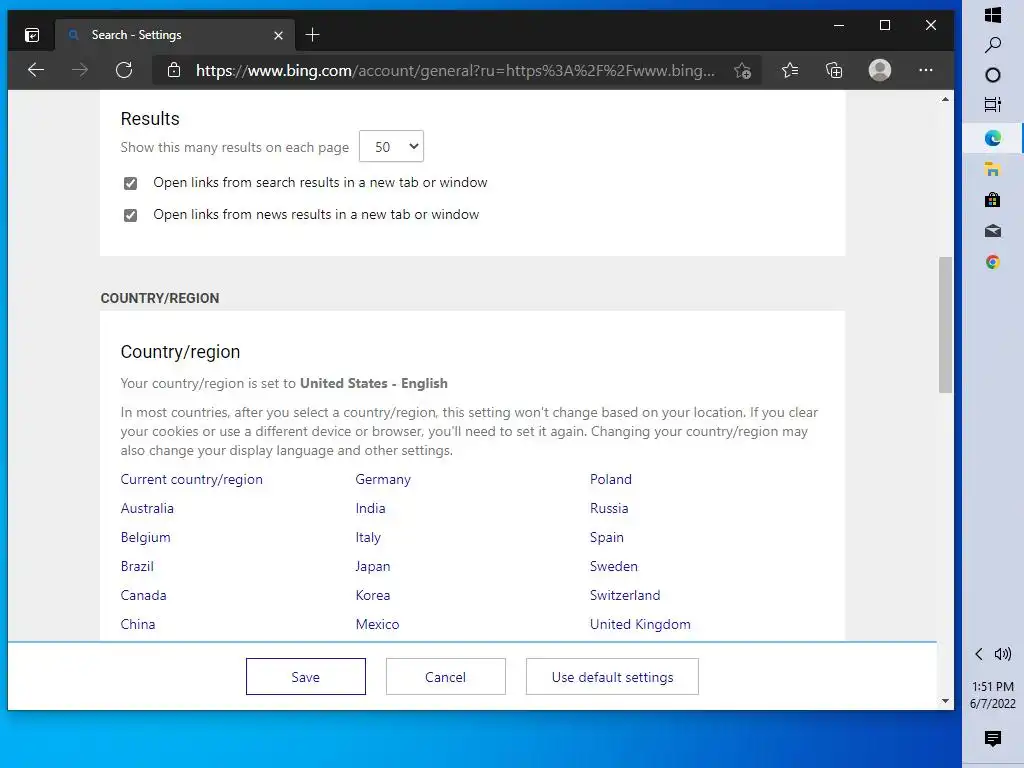The width and height of the screenshot is (1024, 768).
Task: Open Task View on taskbar
Action: (x=993, y=104)
